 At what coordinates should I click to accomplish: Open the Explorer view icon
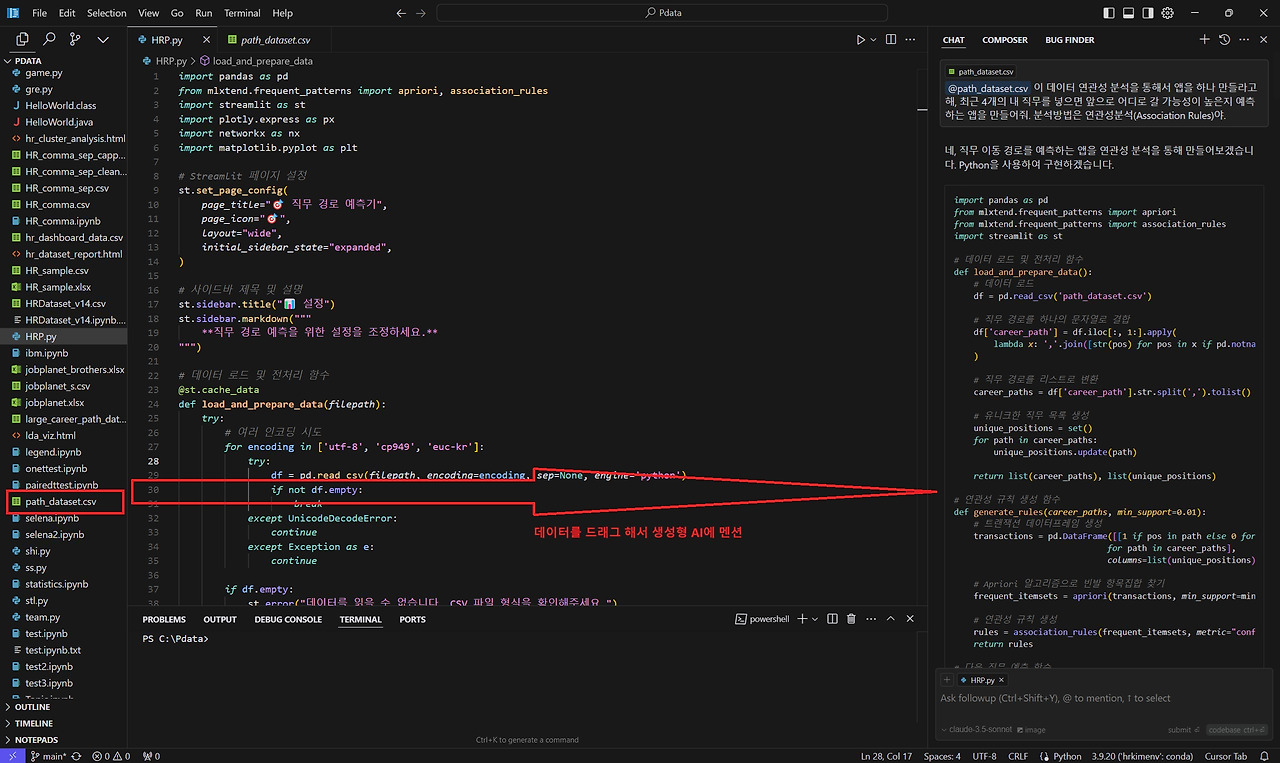22,40
